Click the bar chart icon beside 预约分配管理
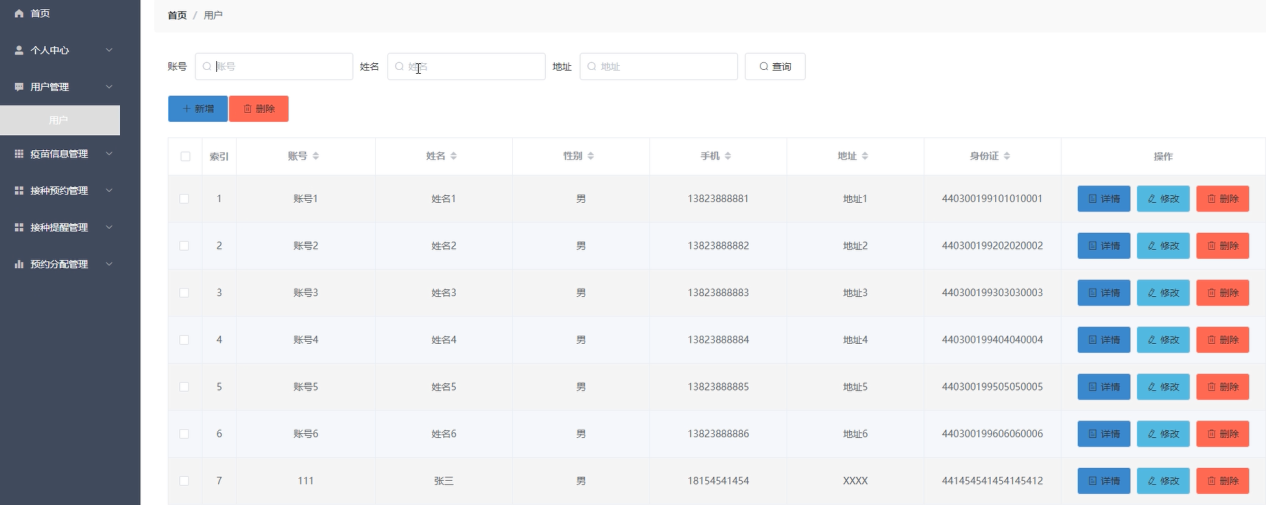This screenshot has height=505, width=1266. [x=19, y=264]
